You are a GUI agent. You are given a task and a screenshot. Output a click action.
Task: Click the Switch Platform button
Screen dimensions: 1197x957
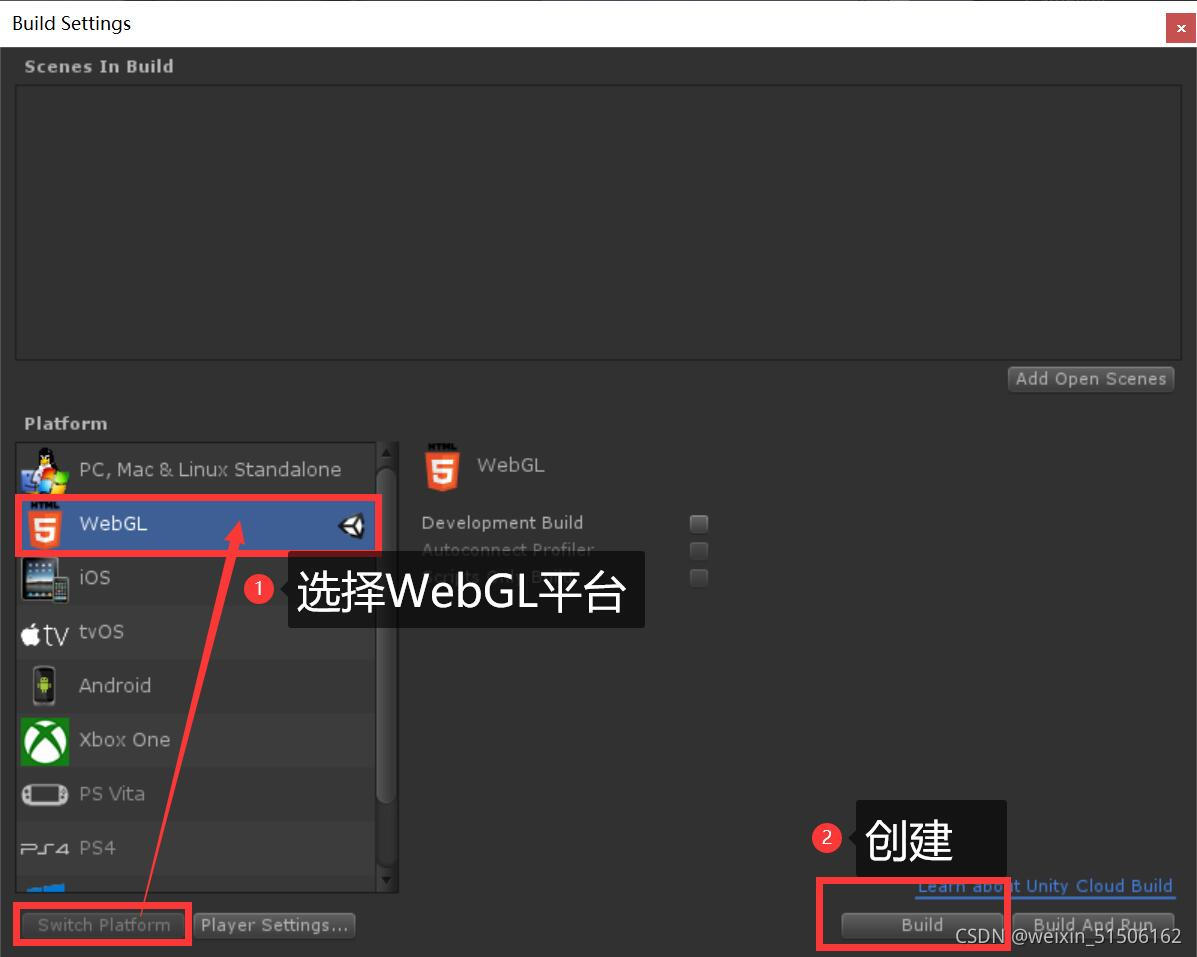104,925
